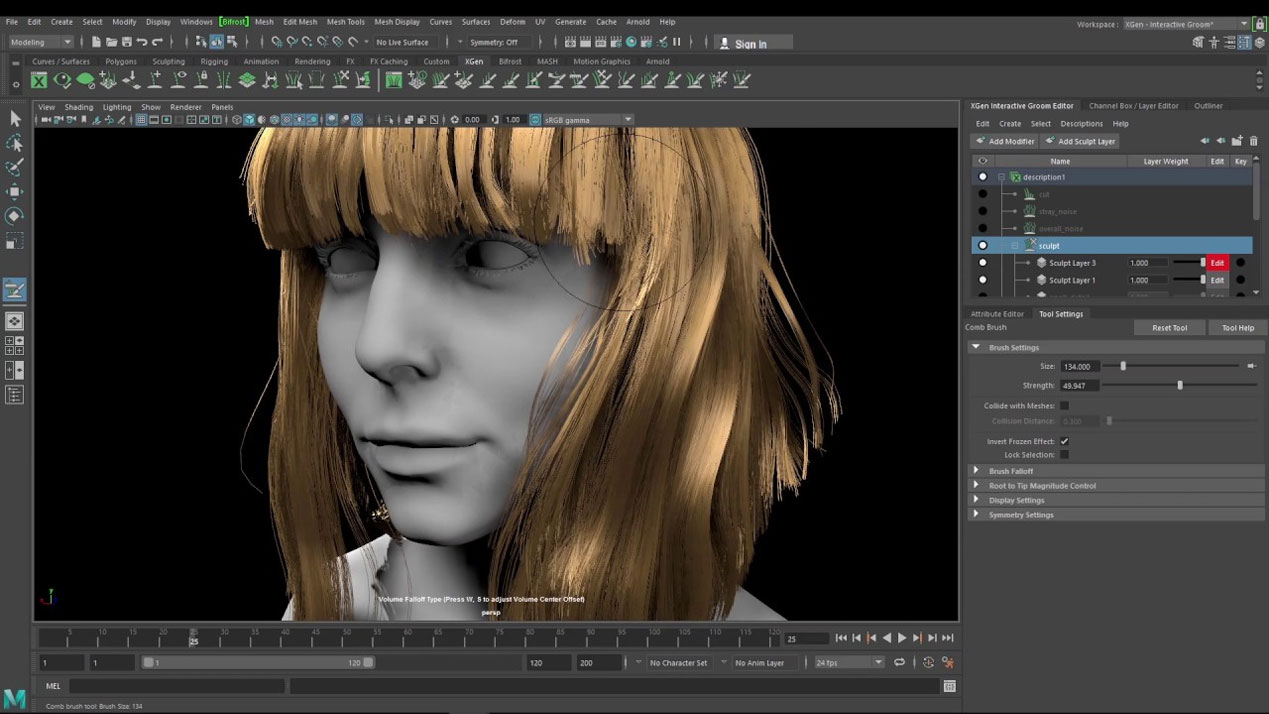Screen dimensions: 1269x714
Task: Select the grass-like 'cut' modifier icon
Action: (1030, 195)
